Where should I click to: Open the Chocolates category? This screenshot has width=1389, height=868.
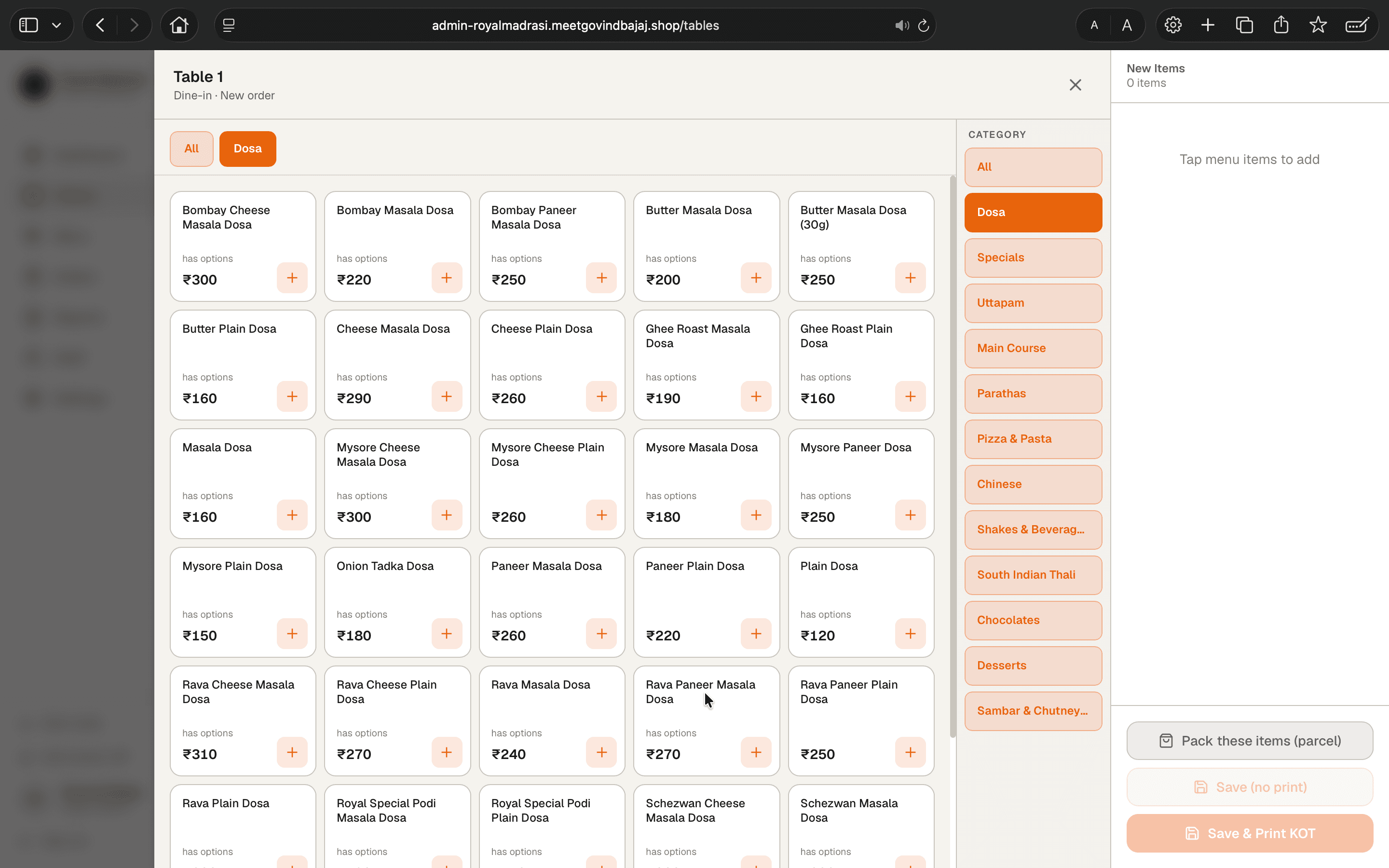[1033, 621]
